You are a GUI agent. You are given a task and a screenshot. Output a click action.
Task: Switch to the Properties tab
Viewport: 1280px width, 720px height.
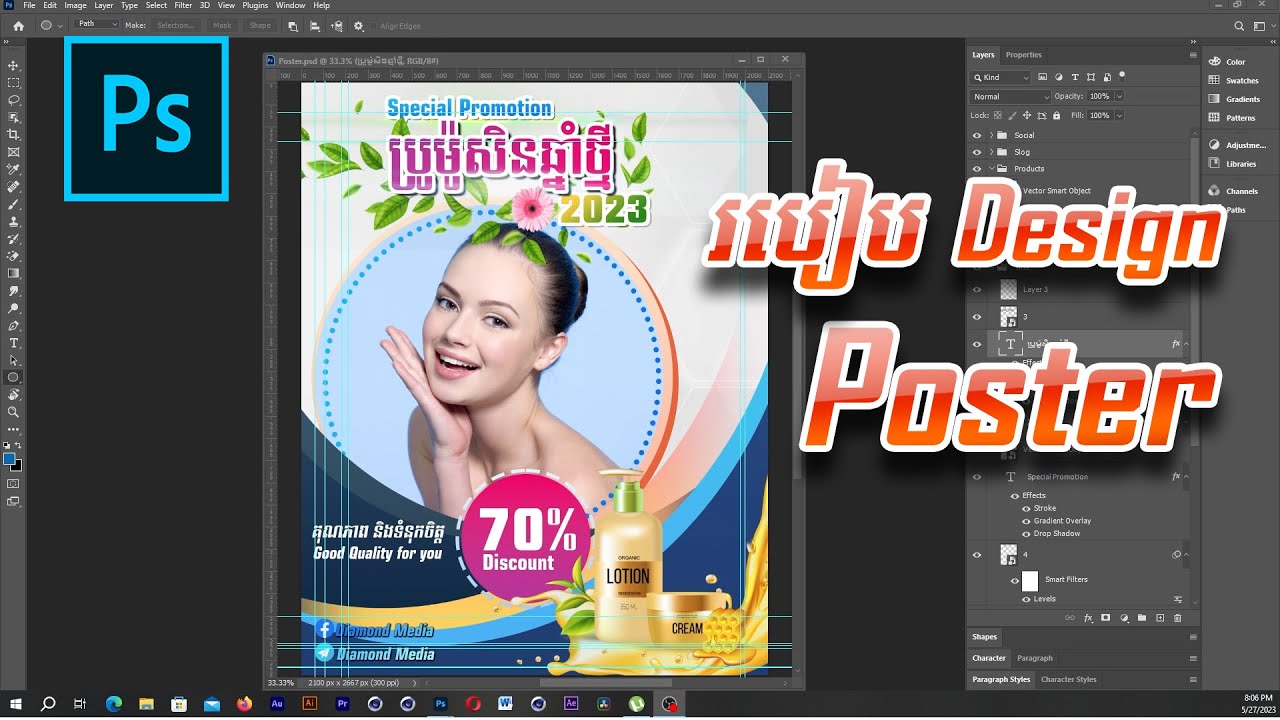pos(1023,55)
